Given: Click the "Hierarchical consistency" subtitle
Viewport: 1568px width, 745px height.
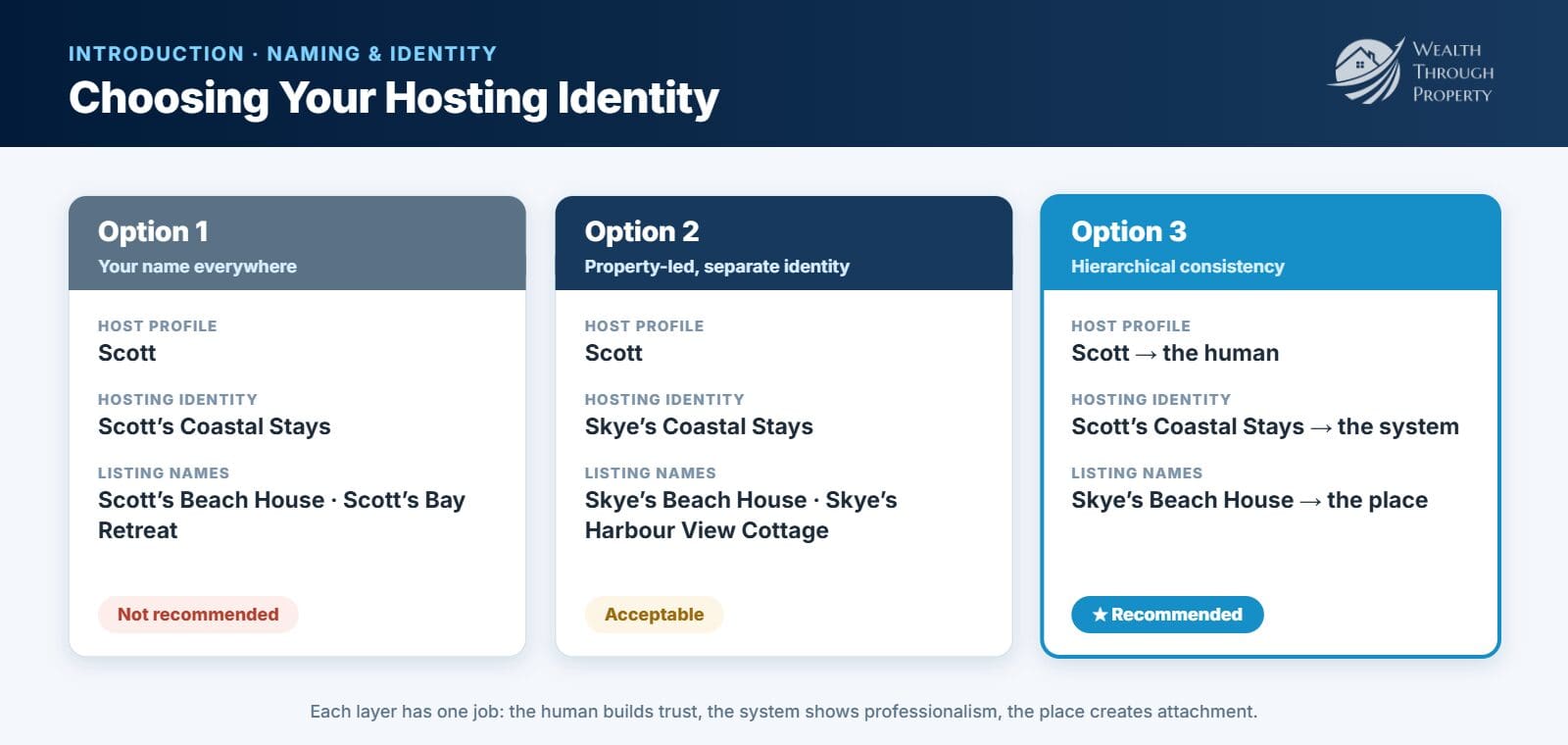Looking at the screenshot, I should [1178, 267].
